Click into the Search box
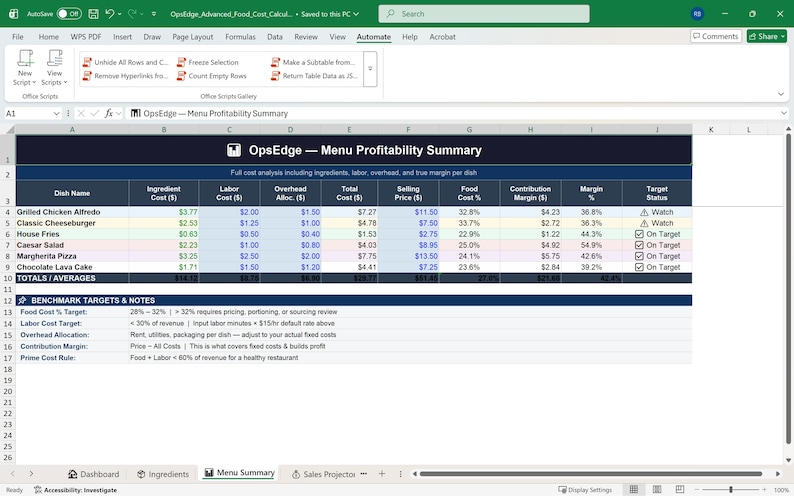Viewport: 794px width, 496px height. (x=484, y=14)
